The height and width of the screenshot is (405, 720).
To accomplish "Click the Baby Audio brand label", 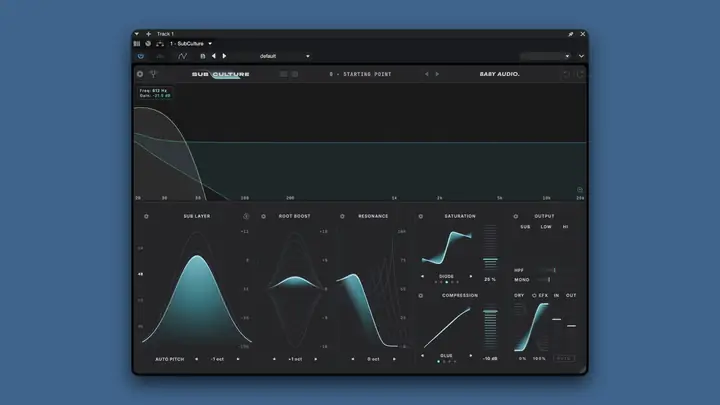I will 500,74.
